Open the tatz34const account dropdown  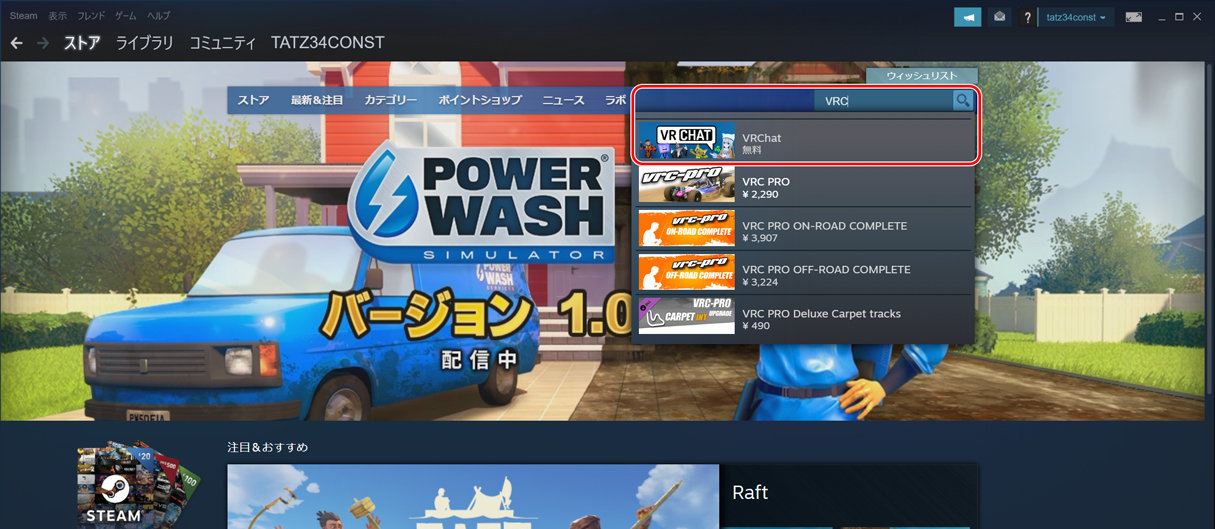click(1076, 17)
